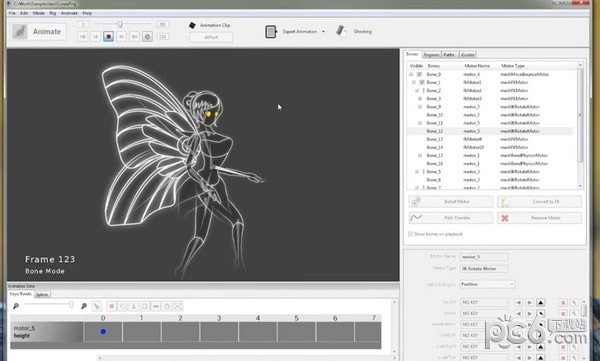This screenshot has width=600, height=361.
Task: Click the Convert to FK button
Action: click(540, 201)
